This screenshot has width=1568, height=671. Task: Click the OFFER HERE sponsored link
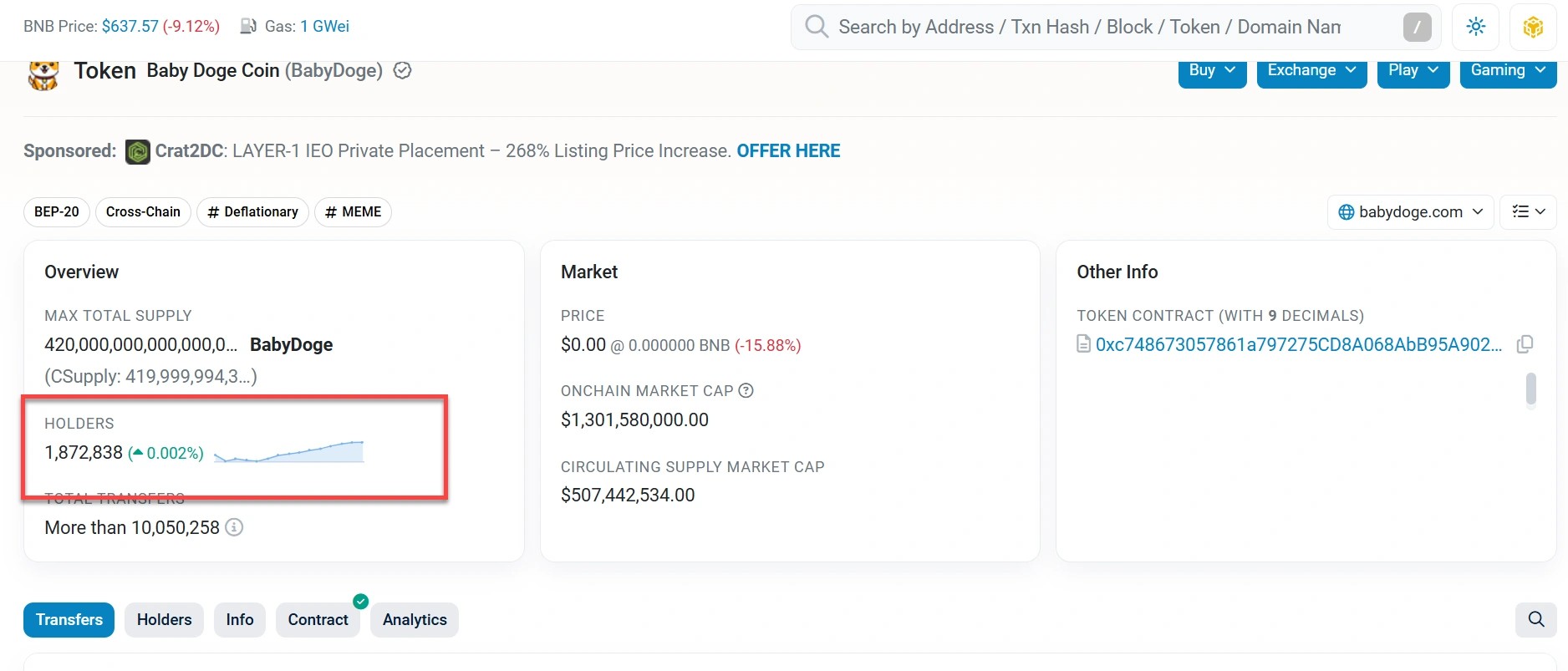coord(788,151)
